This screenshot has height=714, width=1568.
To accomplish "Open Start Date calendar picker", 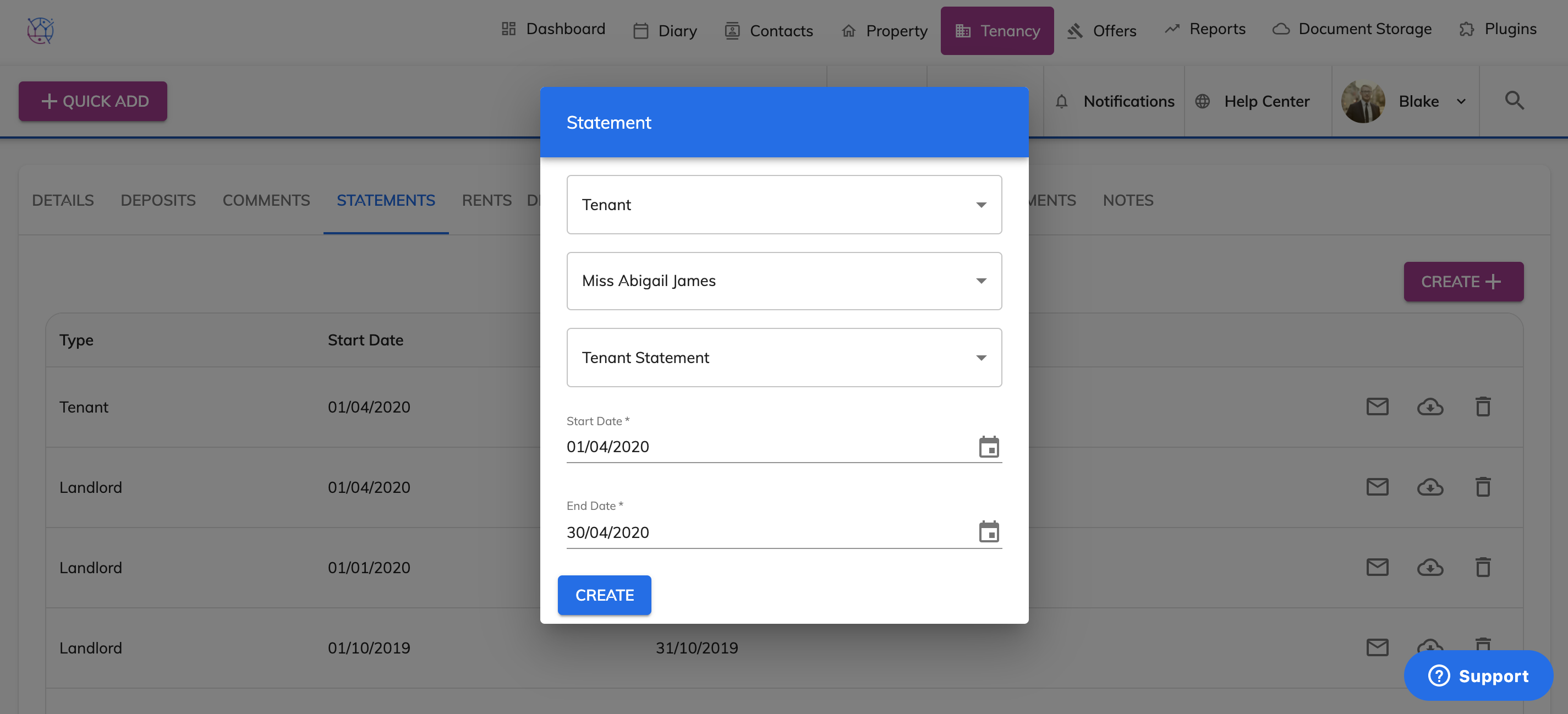I will 989,447.
